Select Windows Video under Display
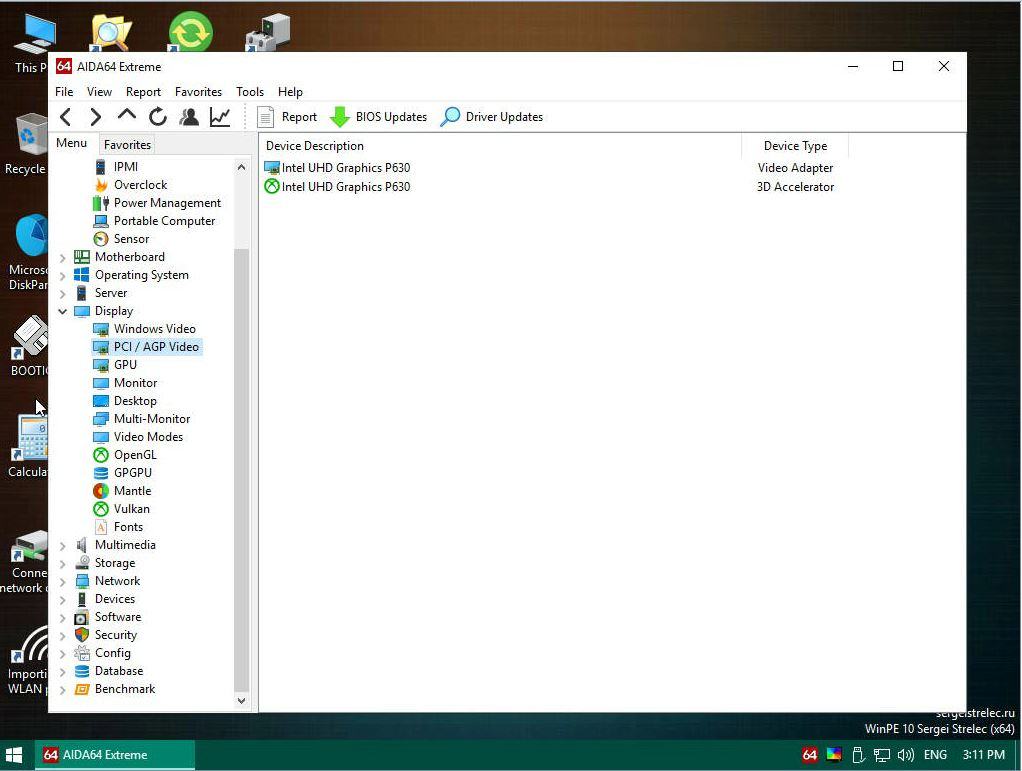 point(154,329)
